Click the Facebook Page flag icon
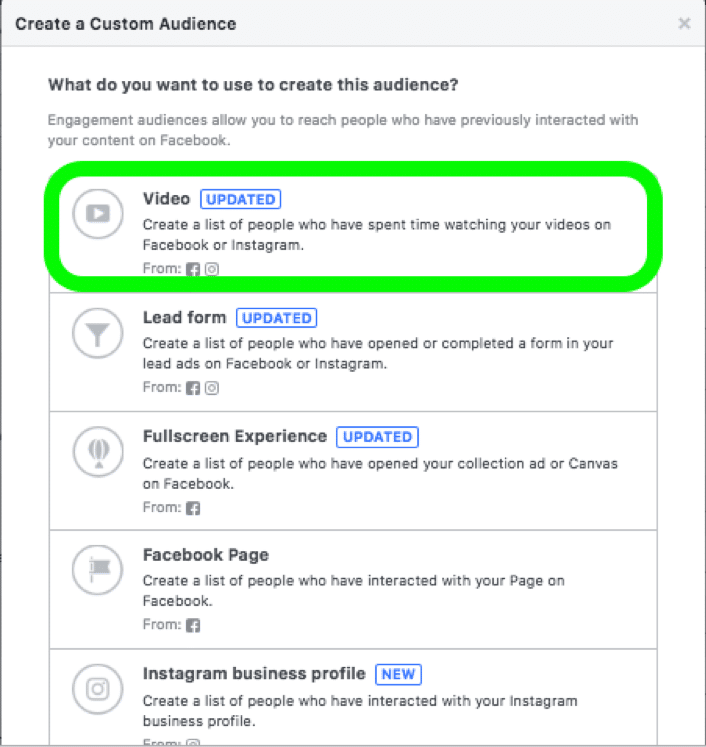 coord(98,570)
